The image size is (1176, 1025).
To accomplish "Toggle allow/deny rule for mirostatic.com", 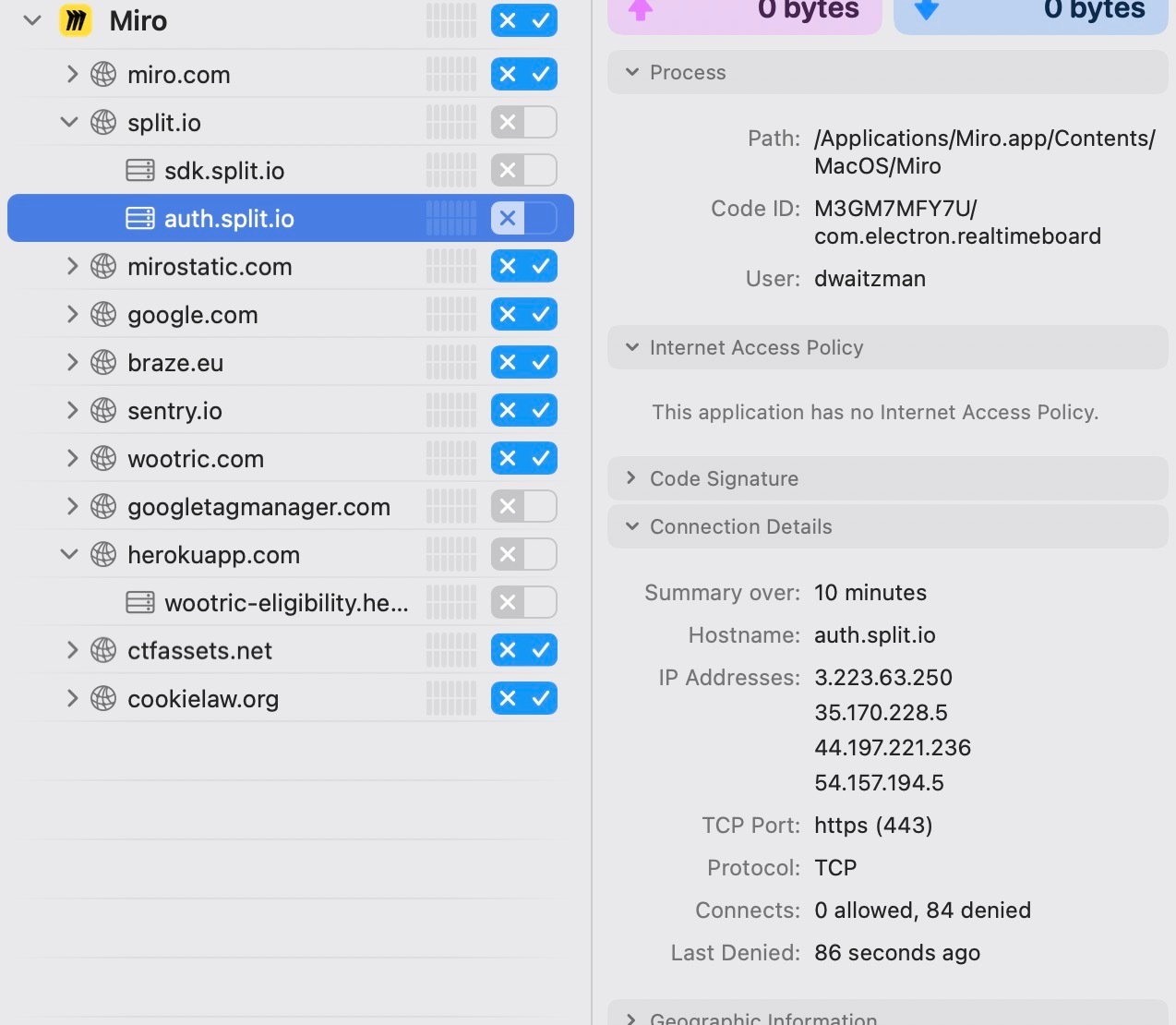I will 524,266.
